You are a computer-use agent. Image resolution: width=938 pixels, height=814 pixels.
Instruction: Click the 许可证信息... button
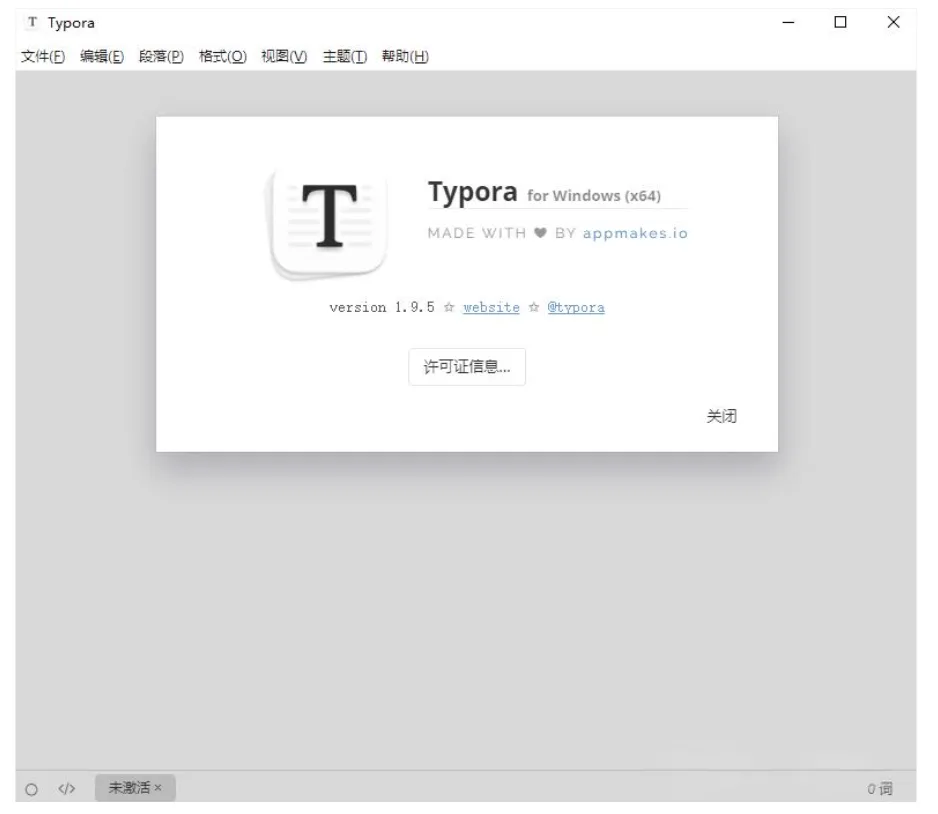(467, 367)
